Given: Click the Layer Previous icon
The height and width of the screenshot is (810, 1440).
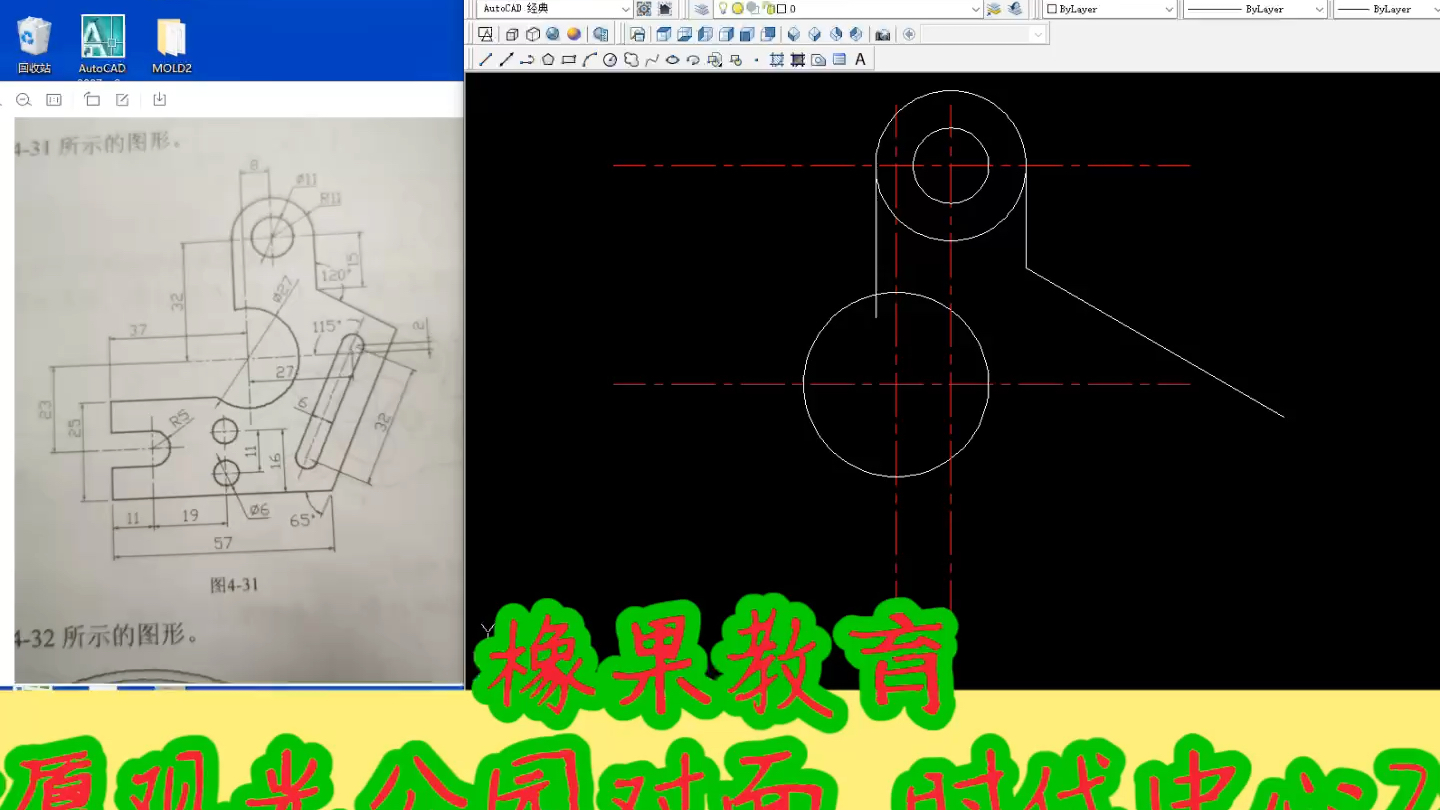Looking at the screenshot, I should 1015,9.
